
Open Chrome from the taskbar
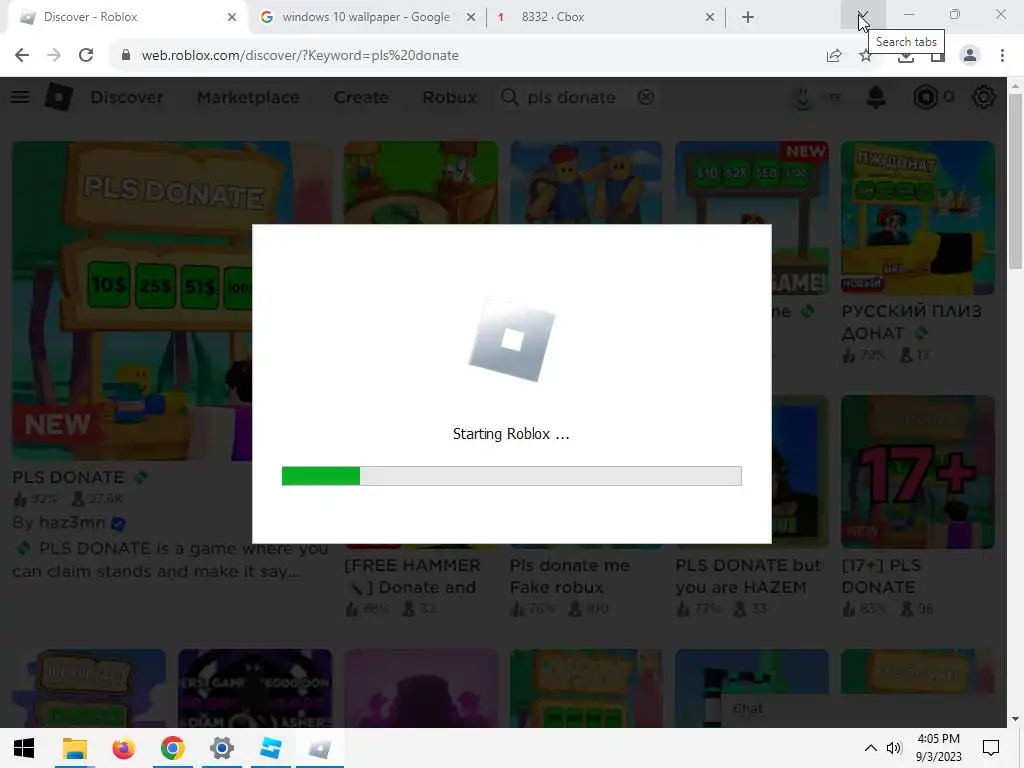click(x=172, y=748)
